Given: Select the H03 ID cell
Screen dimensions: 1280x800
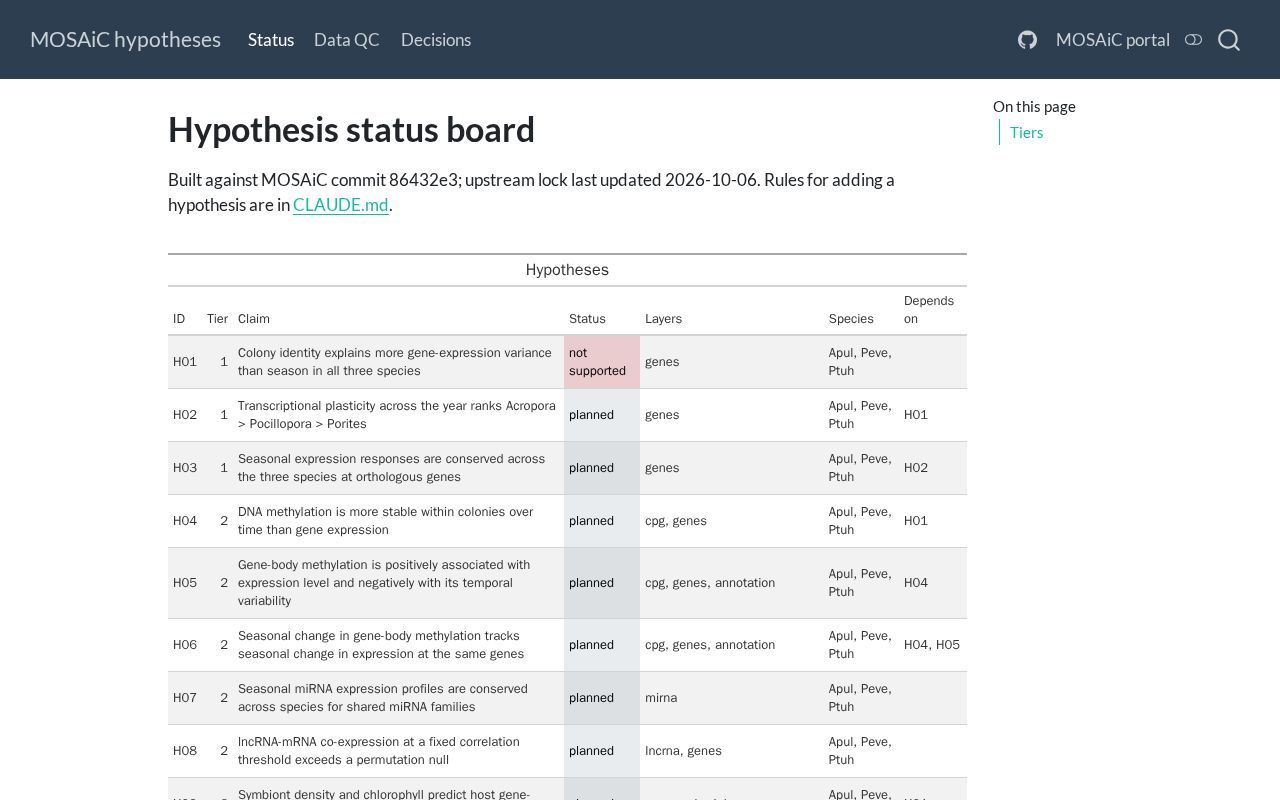Looking at the screenshot, I should coord(185,468).
